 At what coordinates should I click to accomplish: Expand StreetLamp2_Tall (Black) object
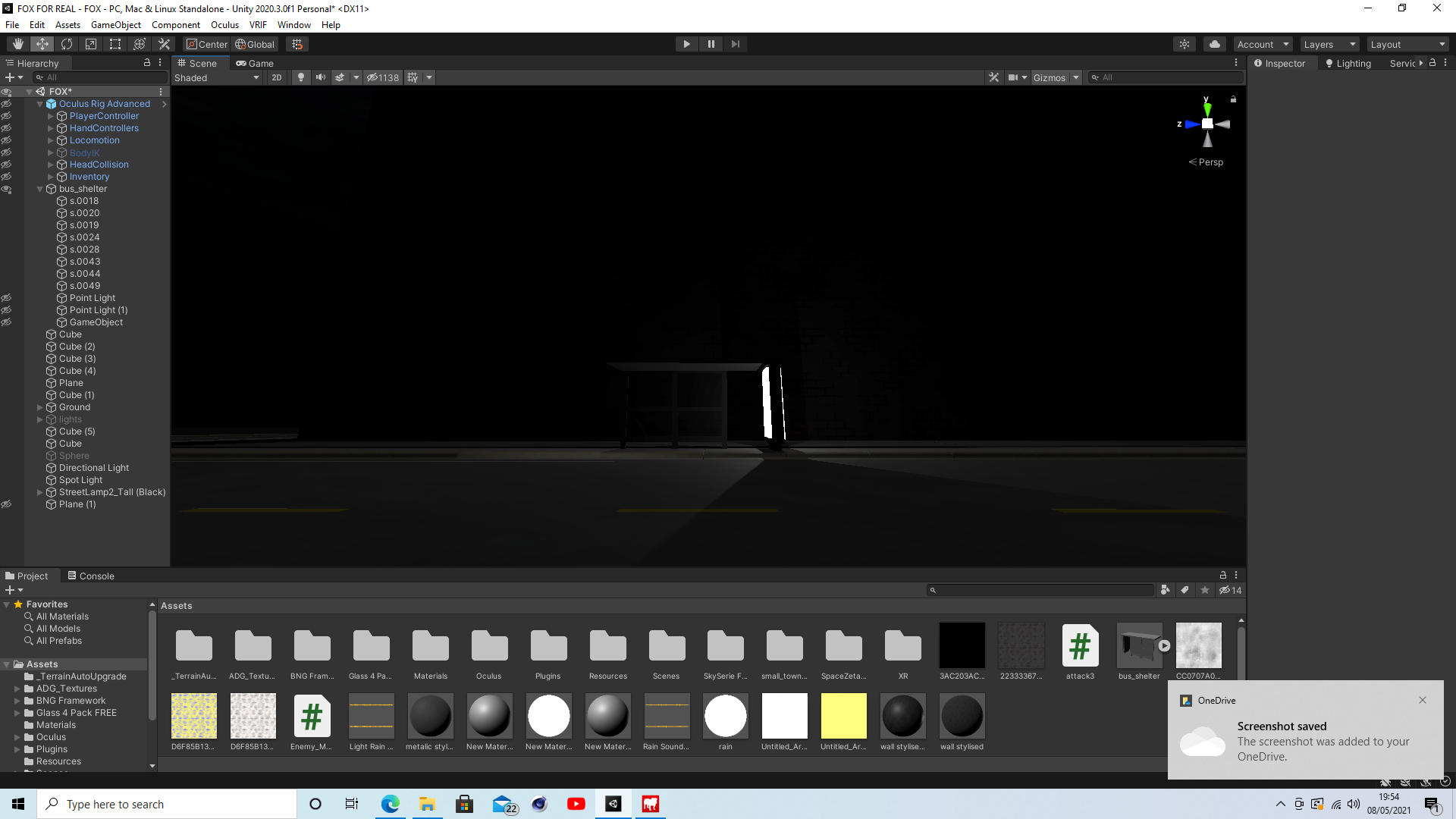pyautogui.click(x=40, y=492)
